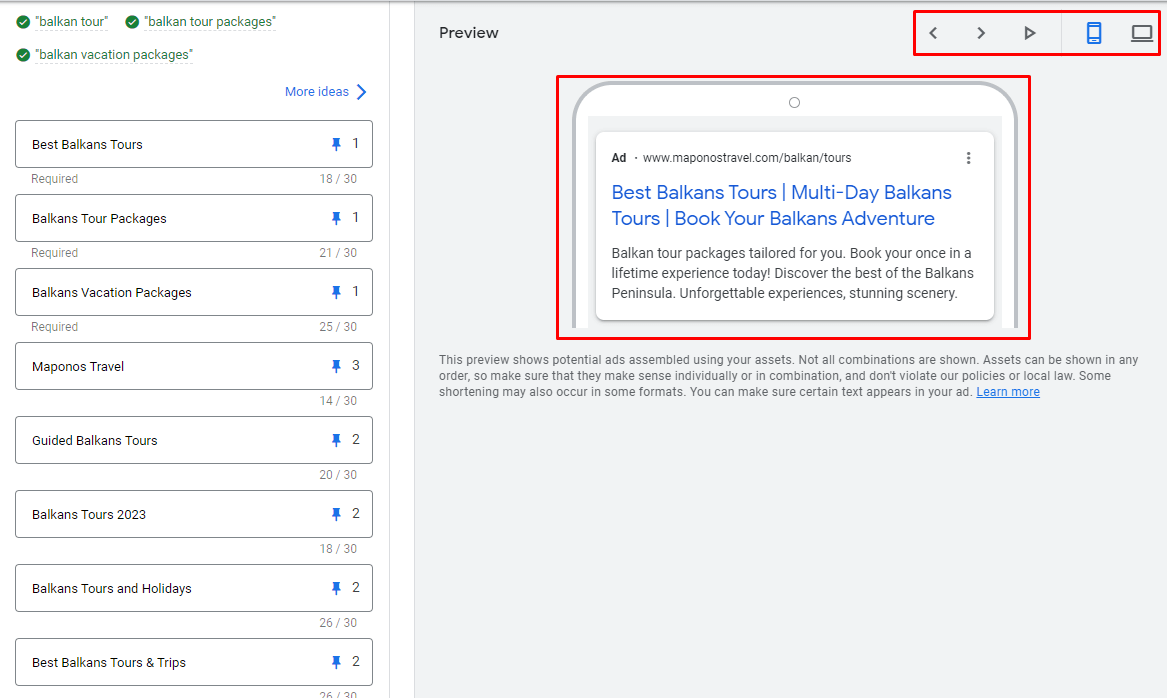Click the ad headline in preview

click(x=781, y=205)
